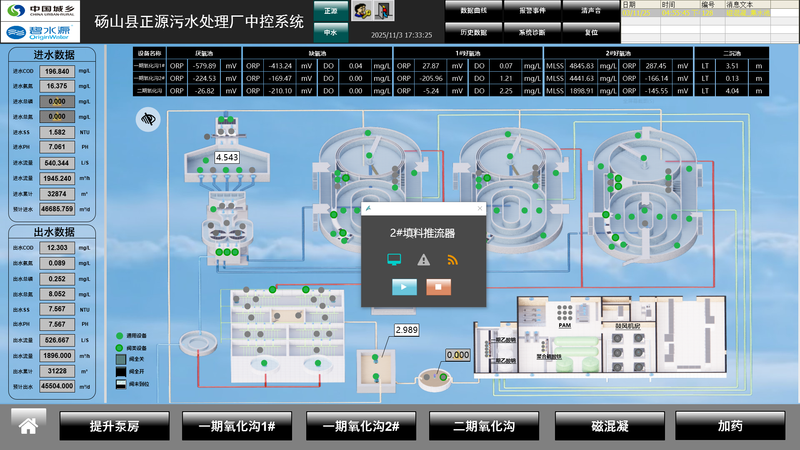Screen dimensions: 800x450
Task: Click the LT value 3.51 cell
Action: (732, 66)
